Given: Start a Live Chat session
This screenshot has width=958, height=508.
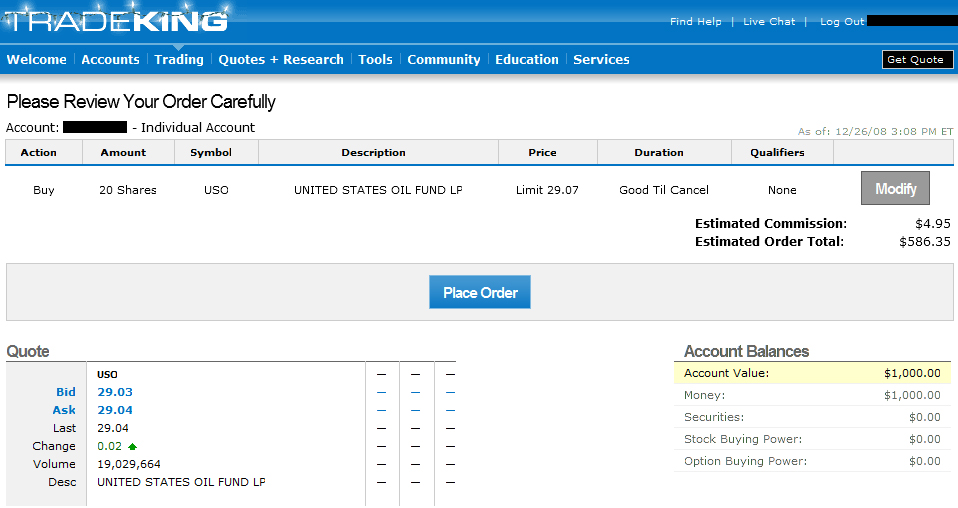Looking at the screenshot, I should [x=769, y=21].
